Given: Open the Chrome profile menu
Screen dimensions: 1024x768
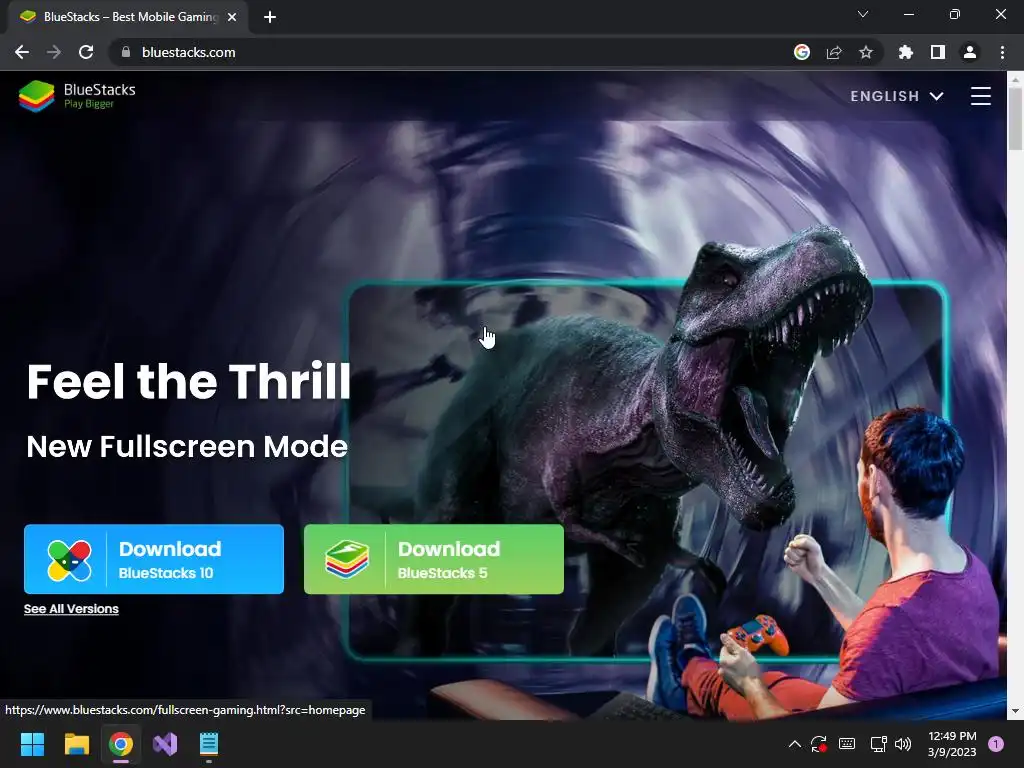Looking at the screenshot, I should click(x=970, y=52).
